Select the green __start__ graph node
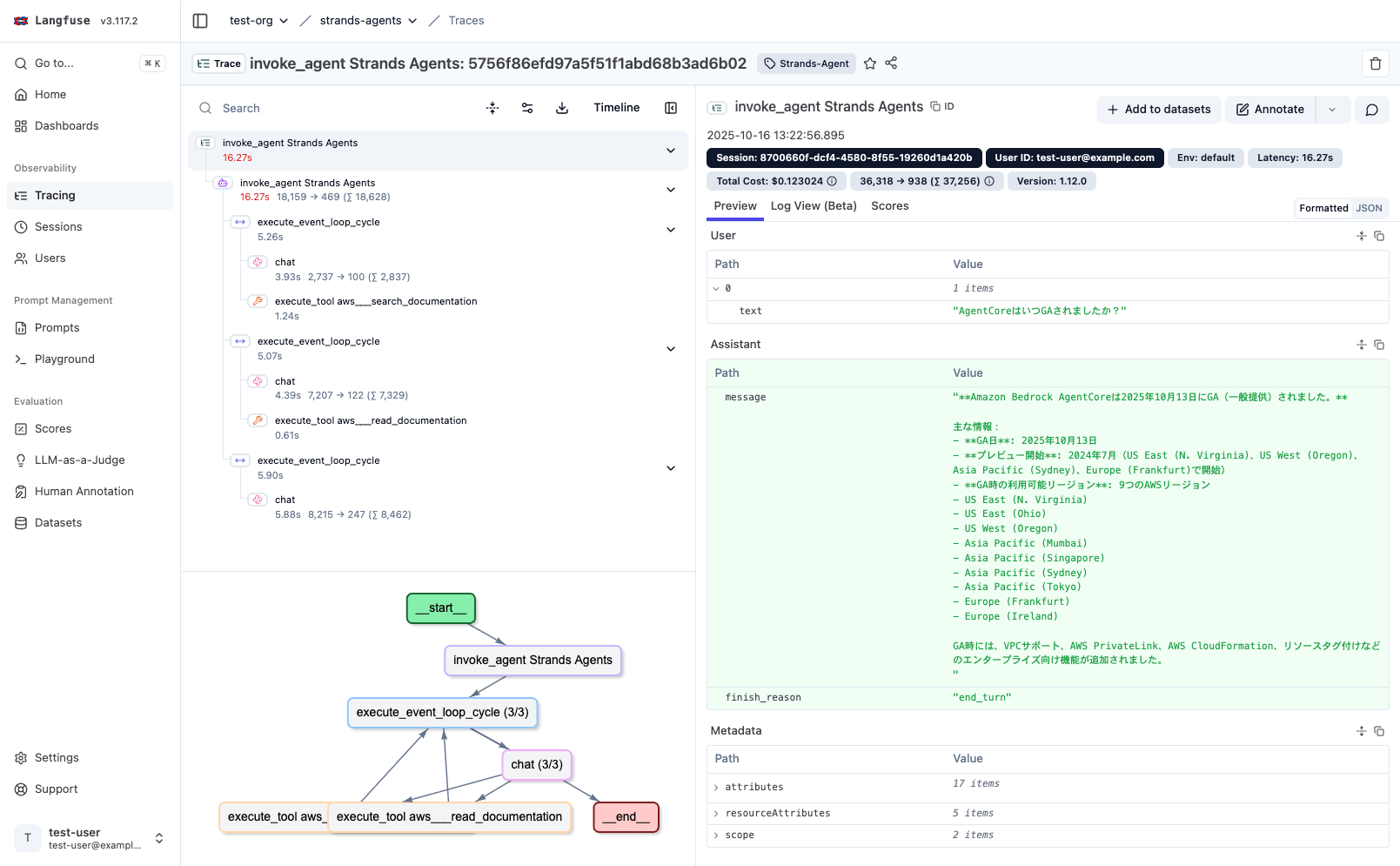1400x866 pixels. pyautogui.click(x=441, y=608)
